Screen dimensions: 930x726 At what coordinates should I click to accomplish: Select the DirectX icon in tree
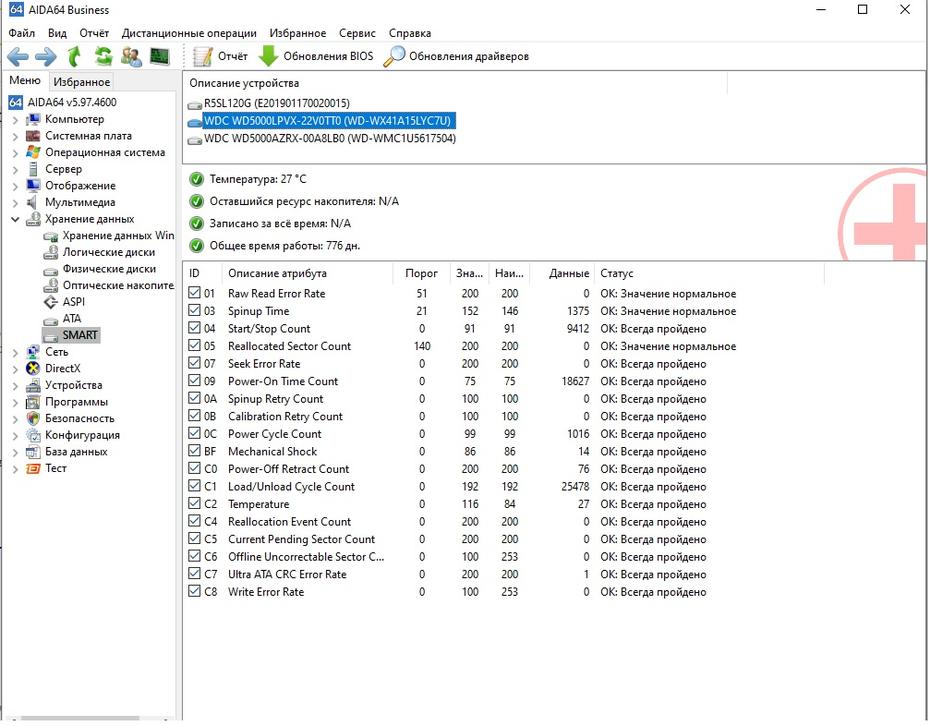coord(33,369)
